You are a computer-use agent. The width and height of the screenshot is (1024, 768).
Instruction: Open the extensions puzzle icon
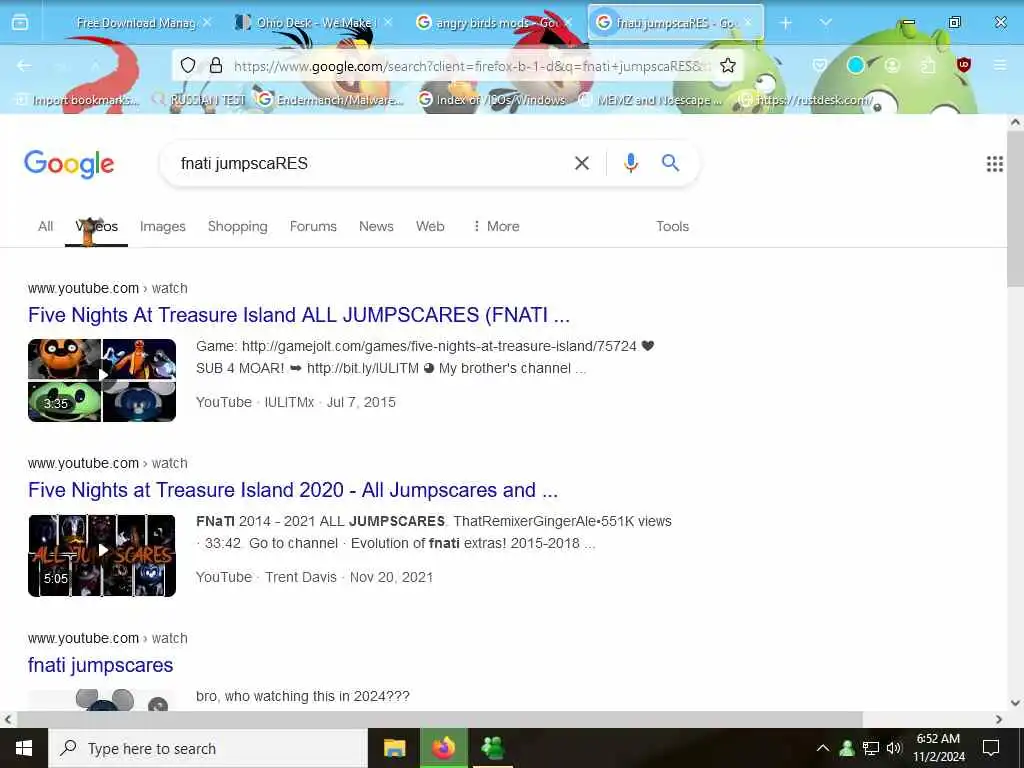pyautogui.click(x=928, y=65)
